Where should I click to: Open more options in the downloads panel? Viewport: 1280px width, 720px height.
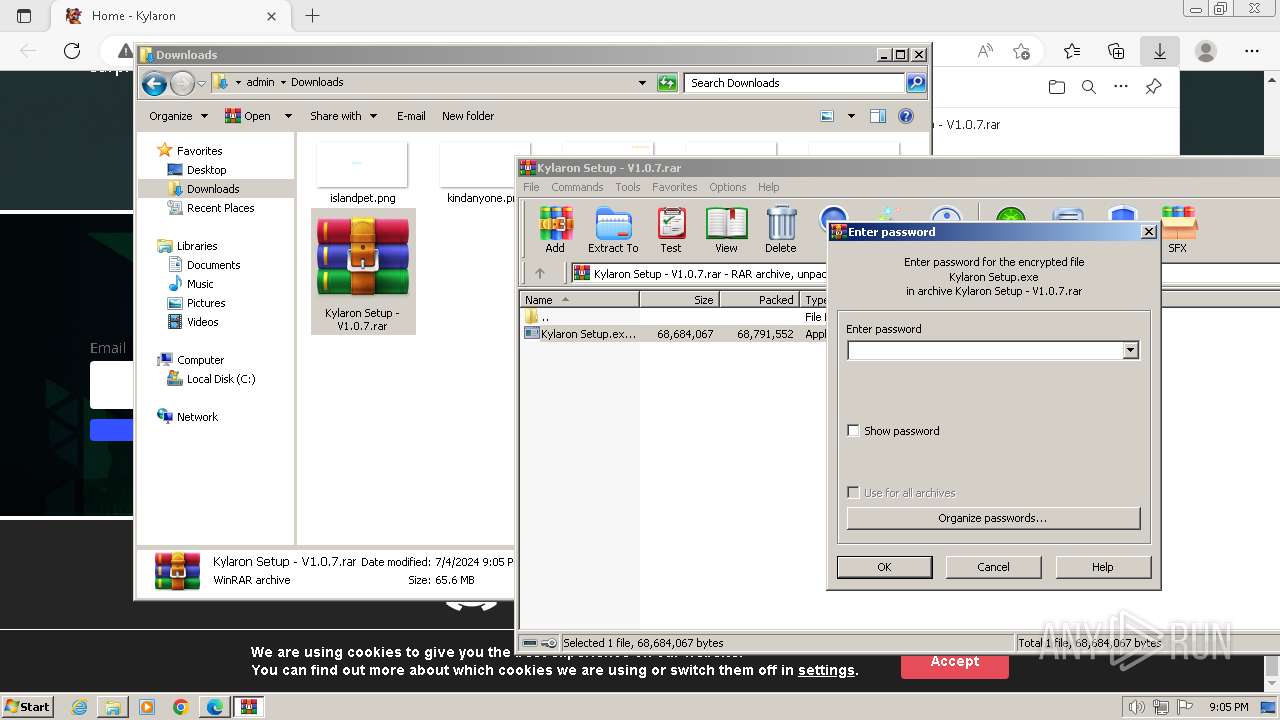tap(1121, 87)
